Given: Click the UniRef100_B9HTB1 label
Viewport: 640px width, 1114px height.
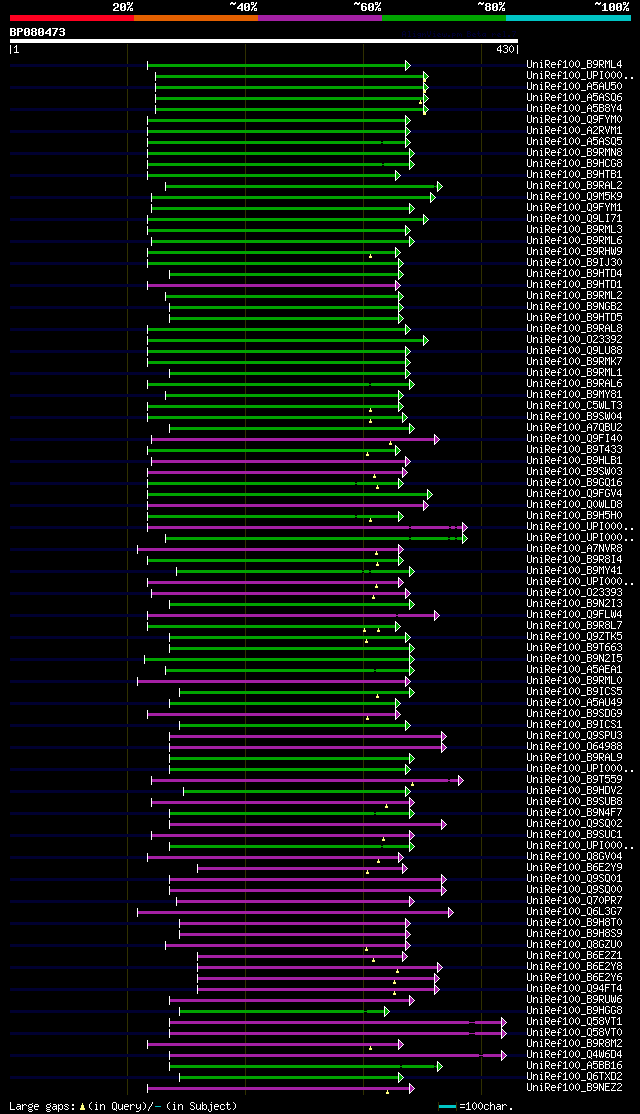Looking at the screenshot, I should tap(575, 175).
